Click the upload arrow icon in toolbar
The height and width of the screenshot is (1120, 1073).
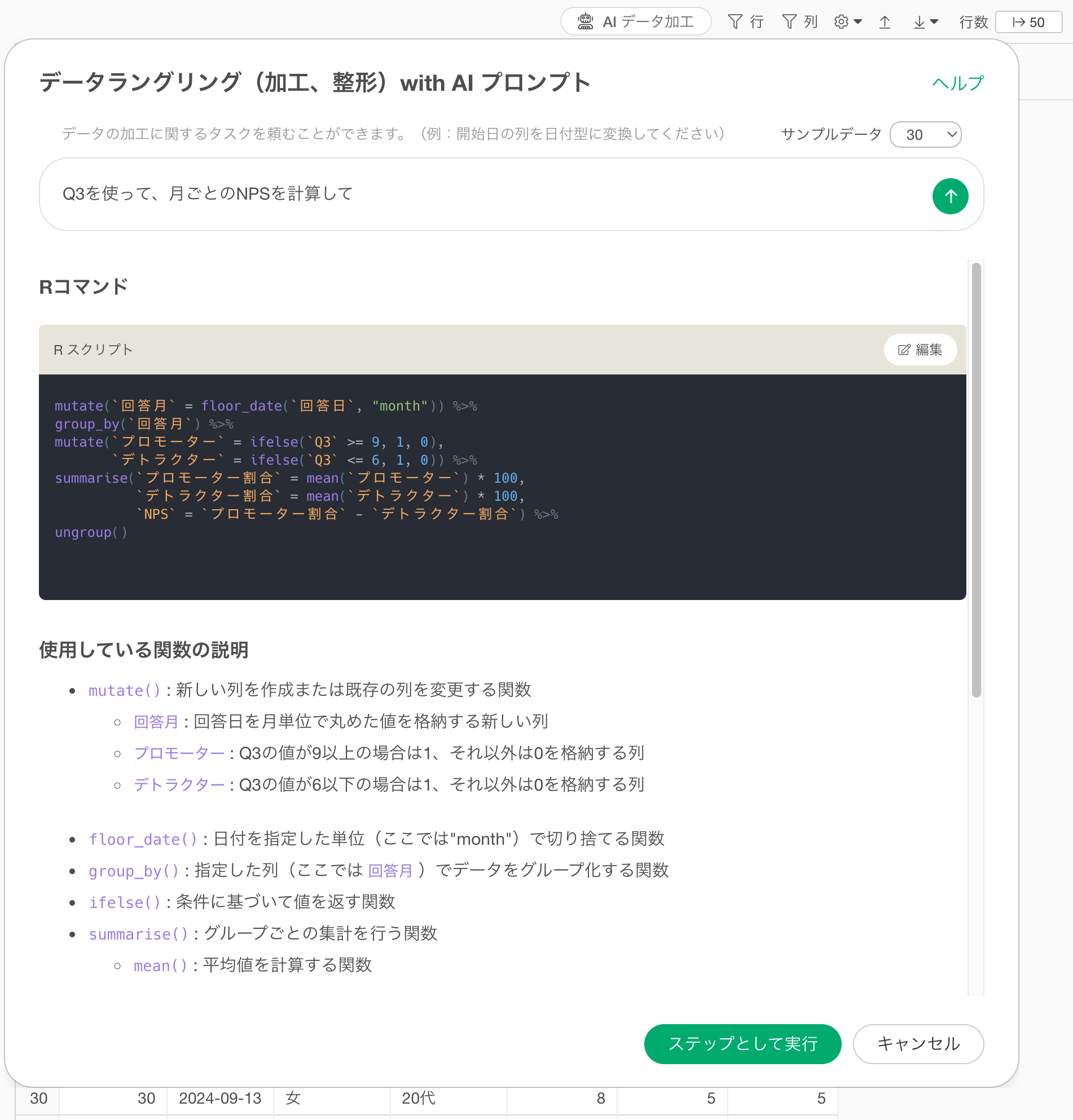pyautogui.click(x=885, y=22)
